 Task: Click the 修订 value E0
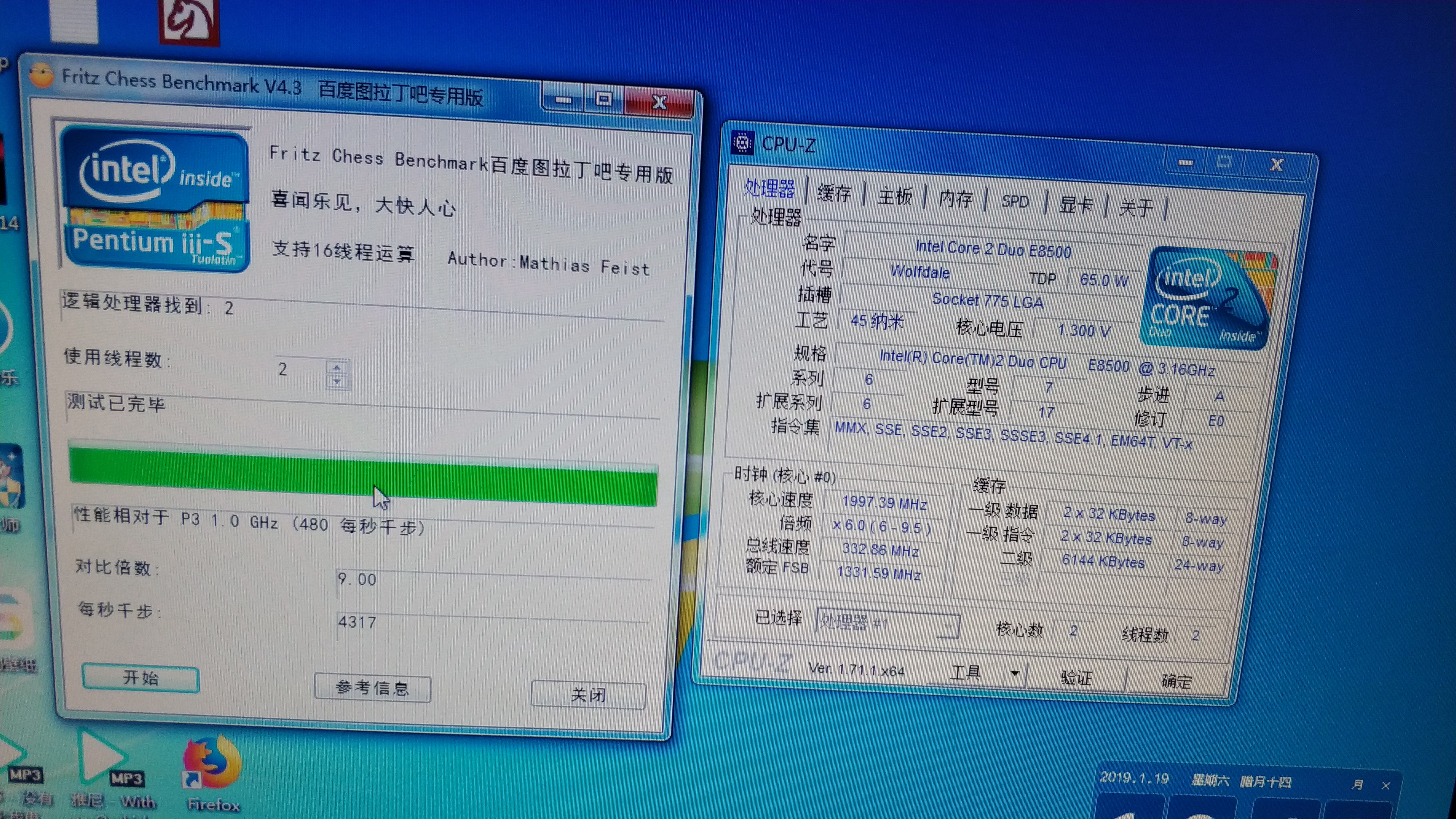coord(1216,421)
